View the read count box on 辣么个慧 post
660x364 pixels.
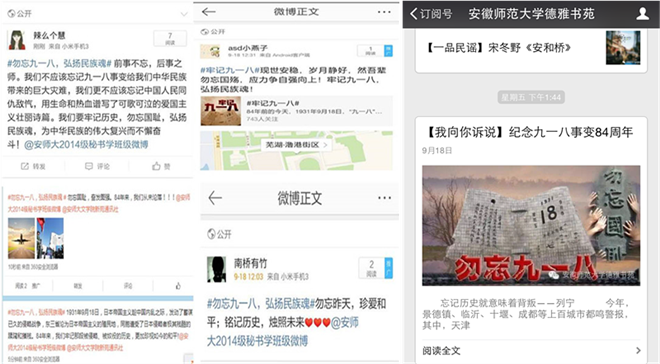coord(170,38)
